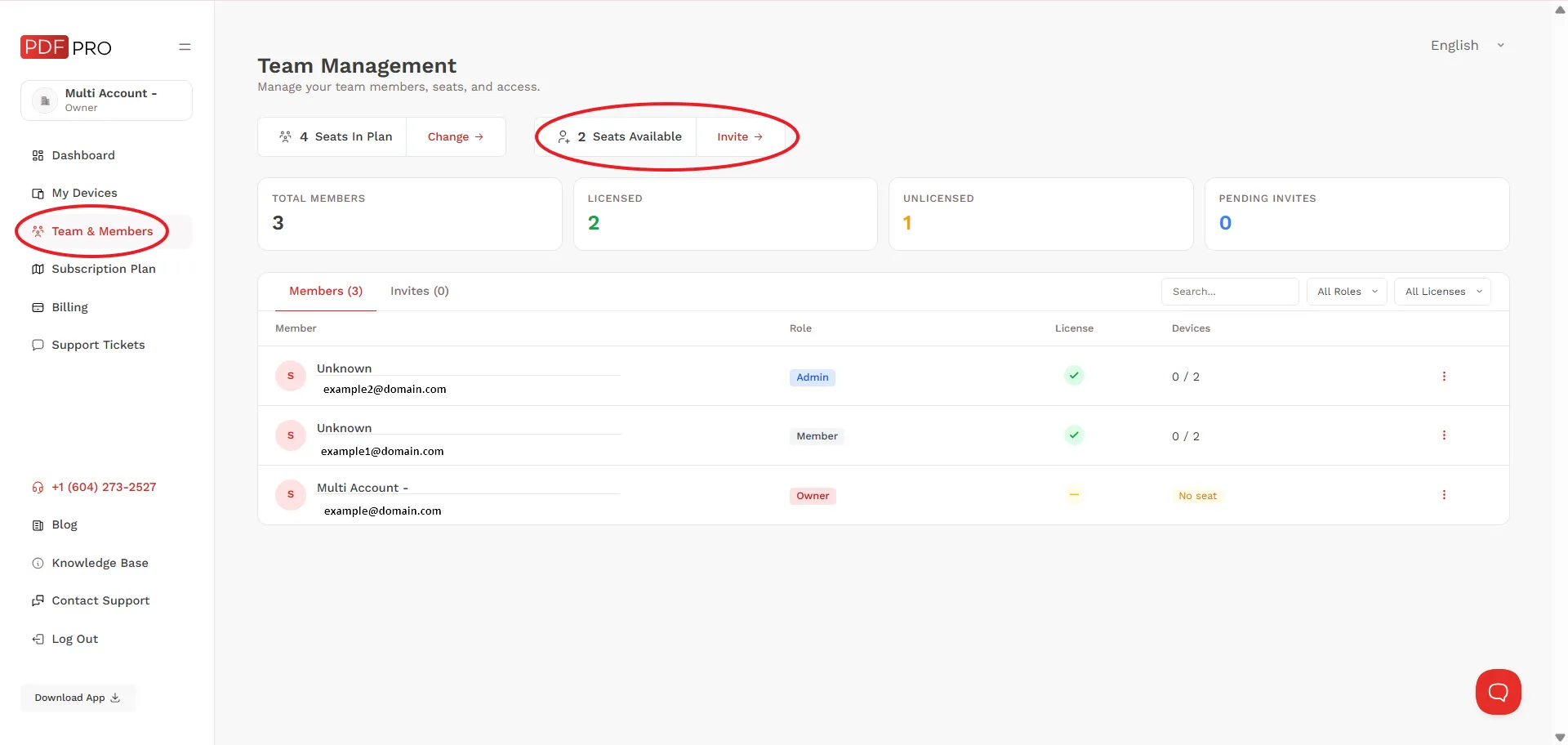Open Support Tickets page
This screenshot has height=745, width=1568.
[88, 345]
